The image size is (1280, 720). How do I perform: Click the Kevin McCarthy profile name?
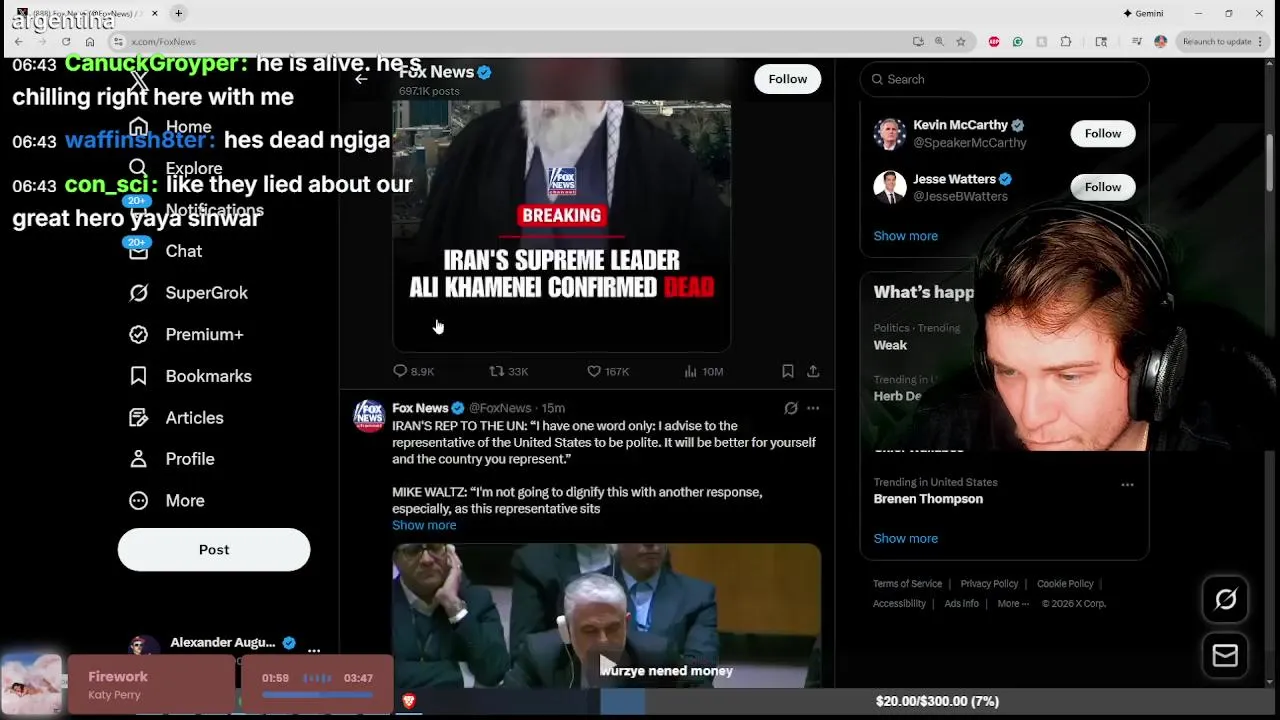pyautogui.click(x=960, y=125)
